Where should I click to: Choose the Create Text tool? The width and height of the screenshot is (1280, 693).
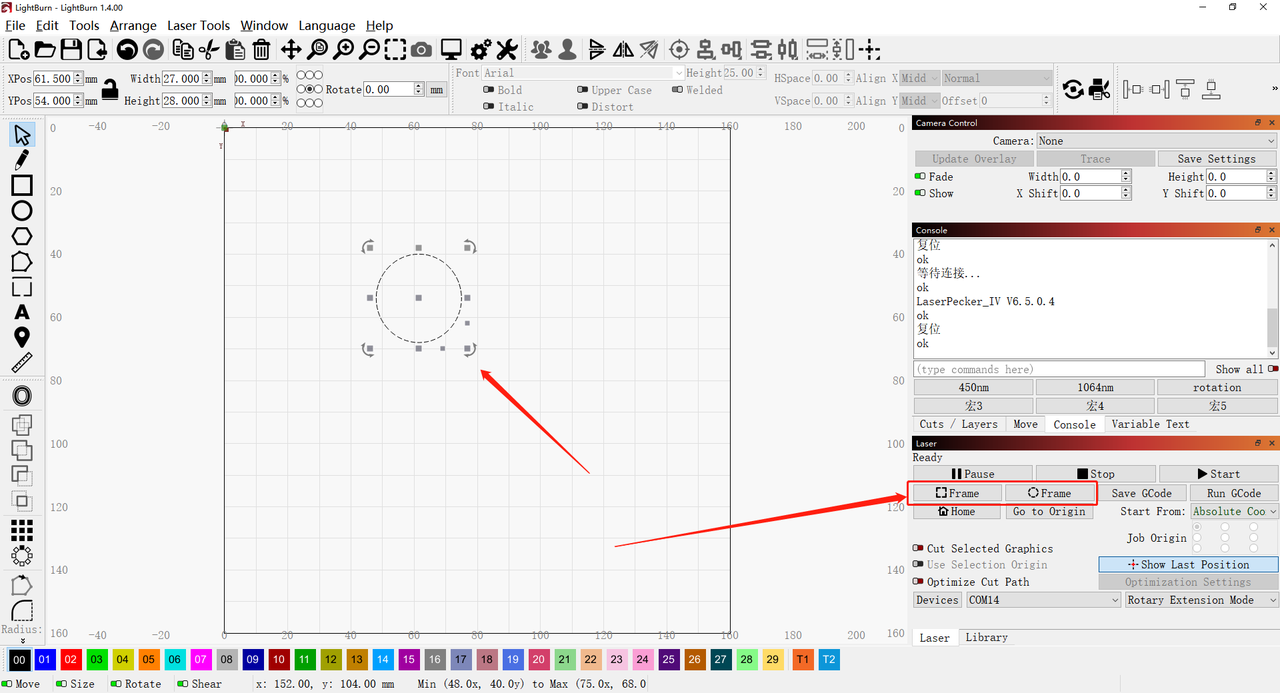point(21,313)
